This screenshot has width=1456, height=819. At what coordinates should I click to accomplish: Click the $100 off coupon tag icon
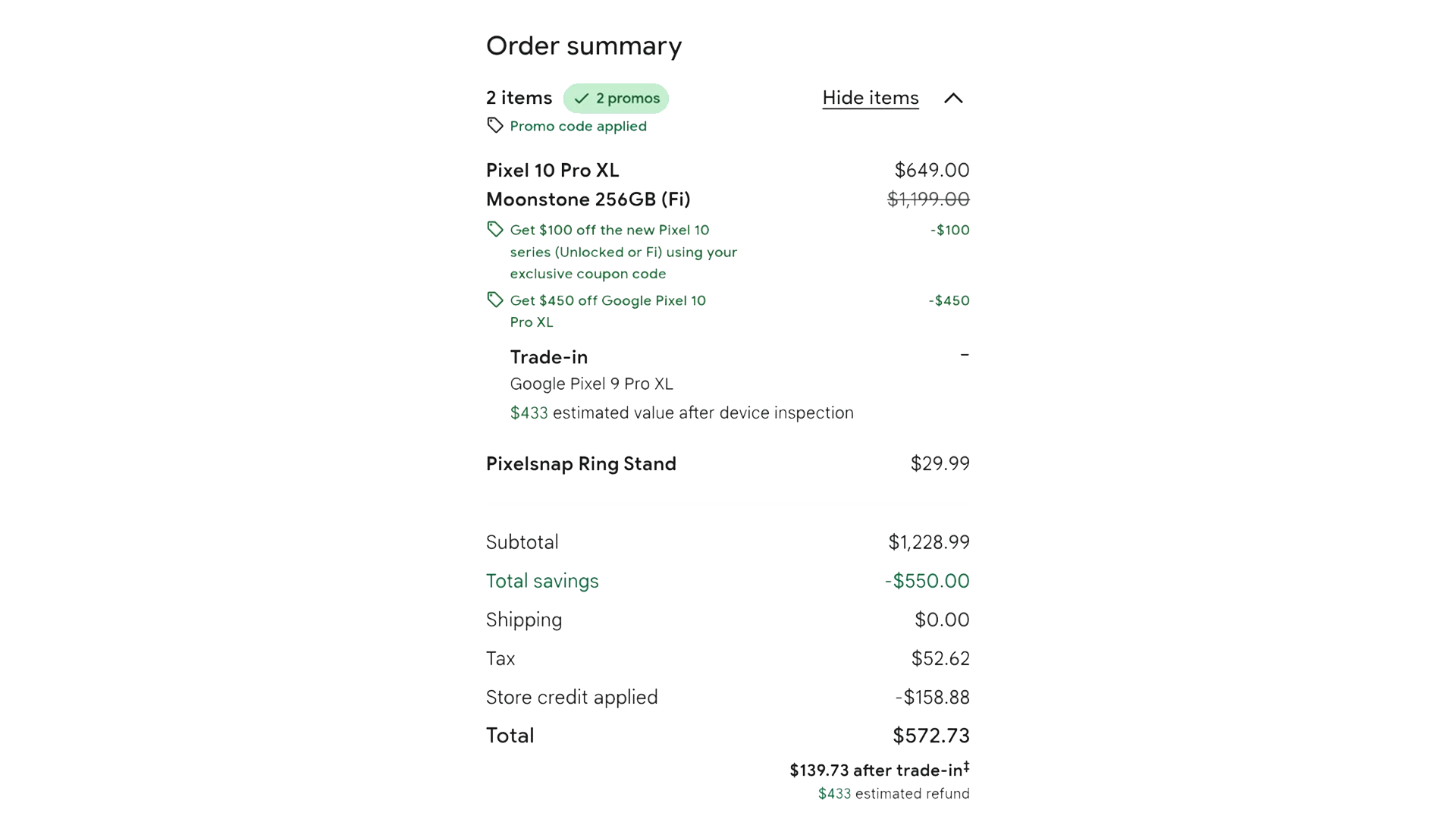pos(495,229)
